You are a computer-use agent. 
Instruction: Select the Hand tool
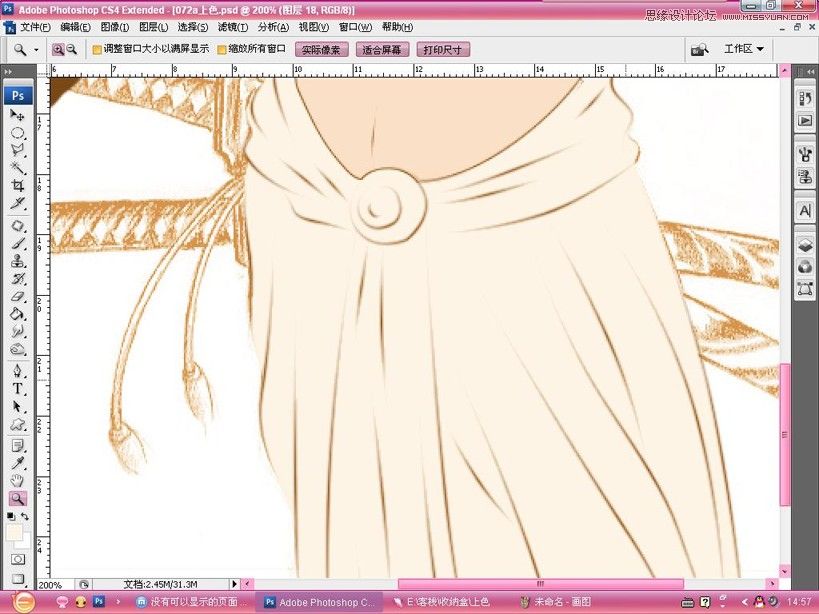[17, 481]
